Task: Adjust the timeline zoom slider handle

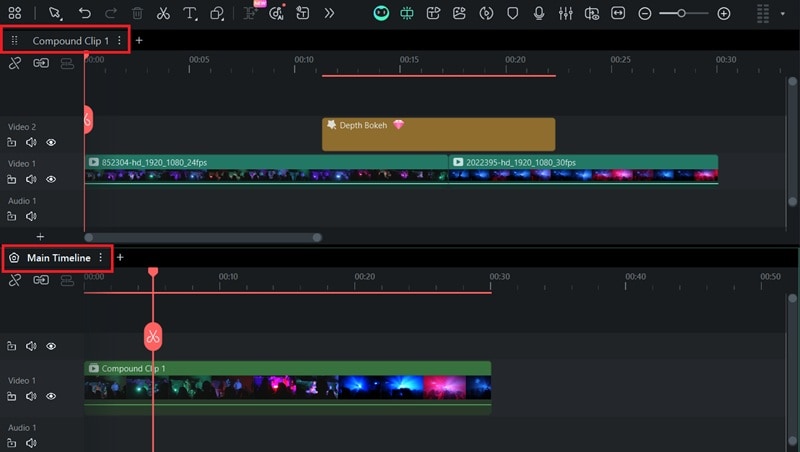Action: click(x=681, y=13)
